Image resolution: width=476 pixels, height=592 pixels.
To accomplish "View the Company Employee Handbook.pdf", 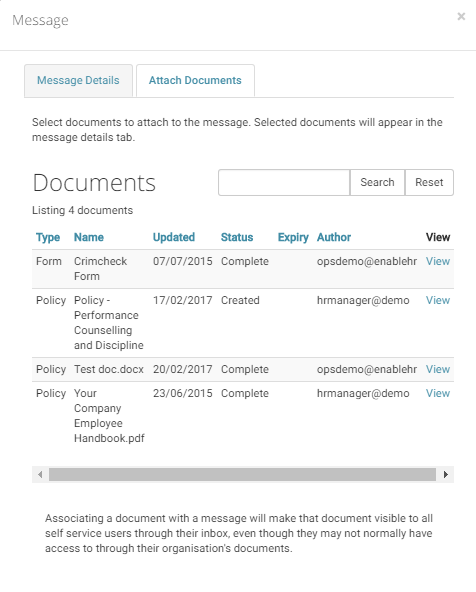I will coord(437,393).
